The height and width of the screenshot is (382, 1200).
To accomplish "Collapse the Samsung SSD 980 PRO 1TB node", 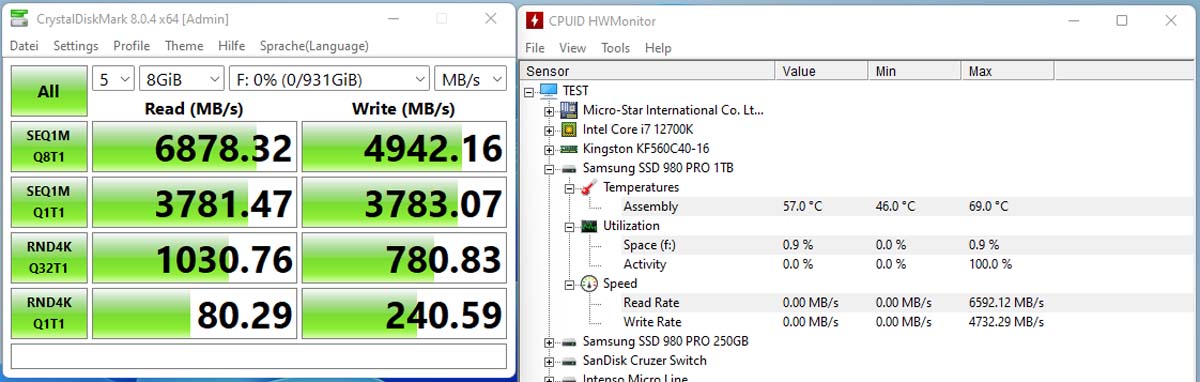I will 549,168.
